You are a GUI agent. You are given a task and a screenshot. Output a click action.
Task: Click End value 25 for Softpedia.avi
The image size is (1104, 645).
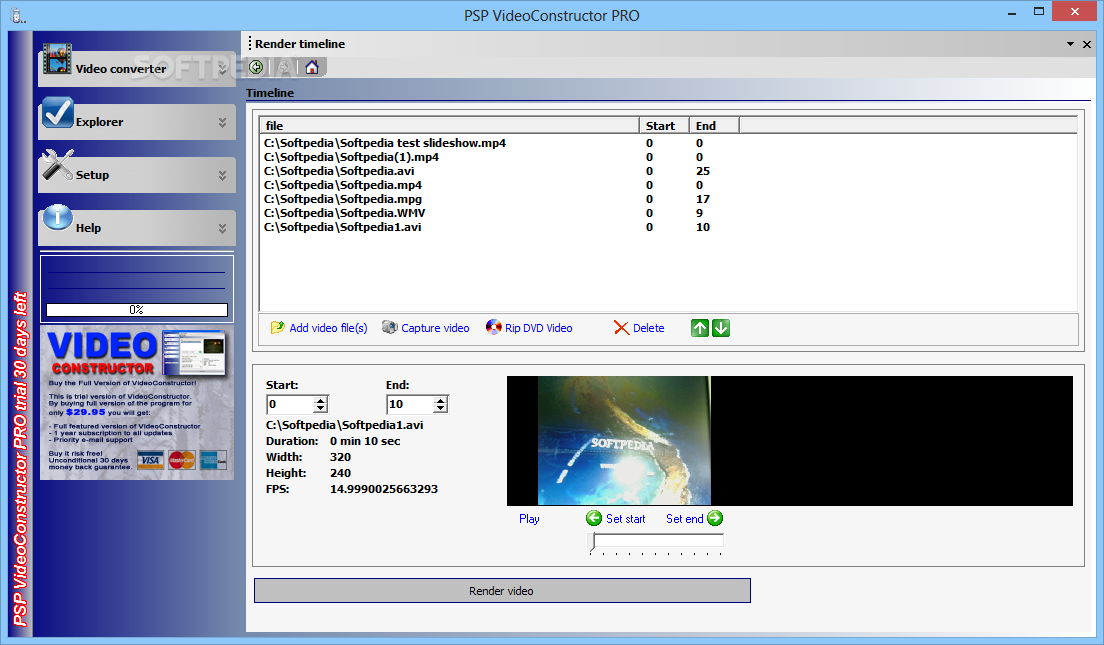[703, 171]
